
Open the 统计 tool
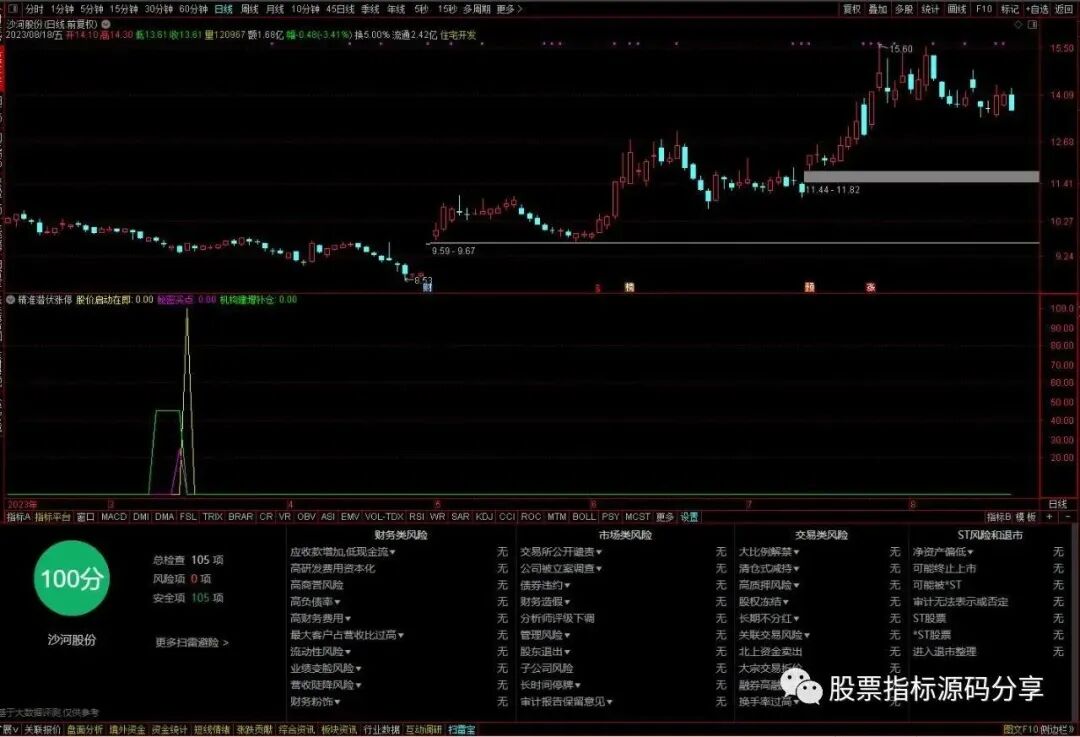(x=930, y=10)
